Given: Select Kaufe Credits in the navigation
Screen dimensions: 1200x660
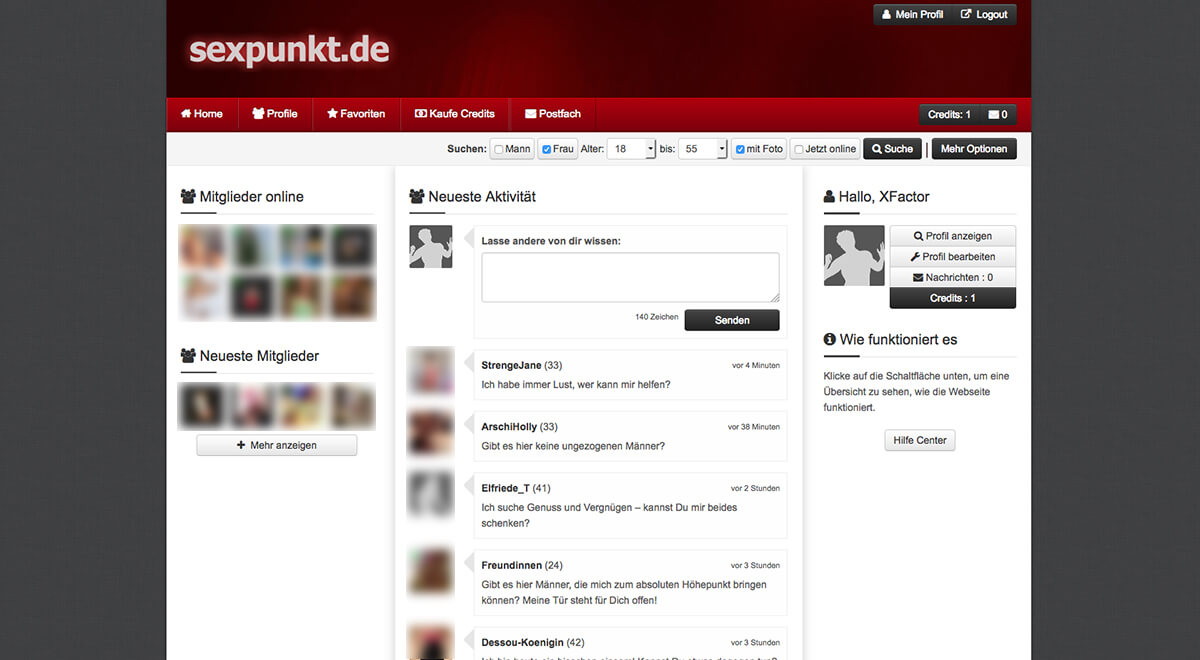Looking at the screenshot, I should click(455, 114).
